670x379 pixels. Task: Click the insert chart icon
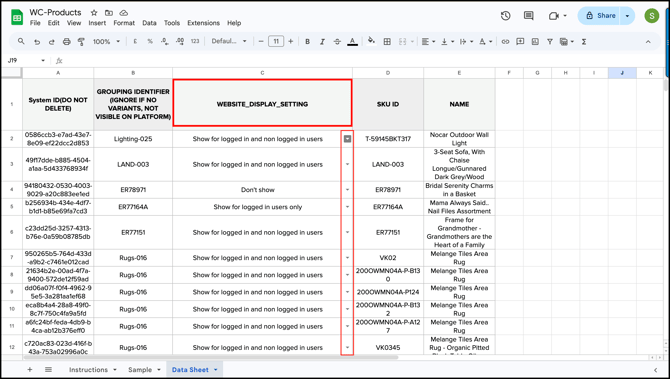535,41
